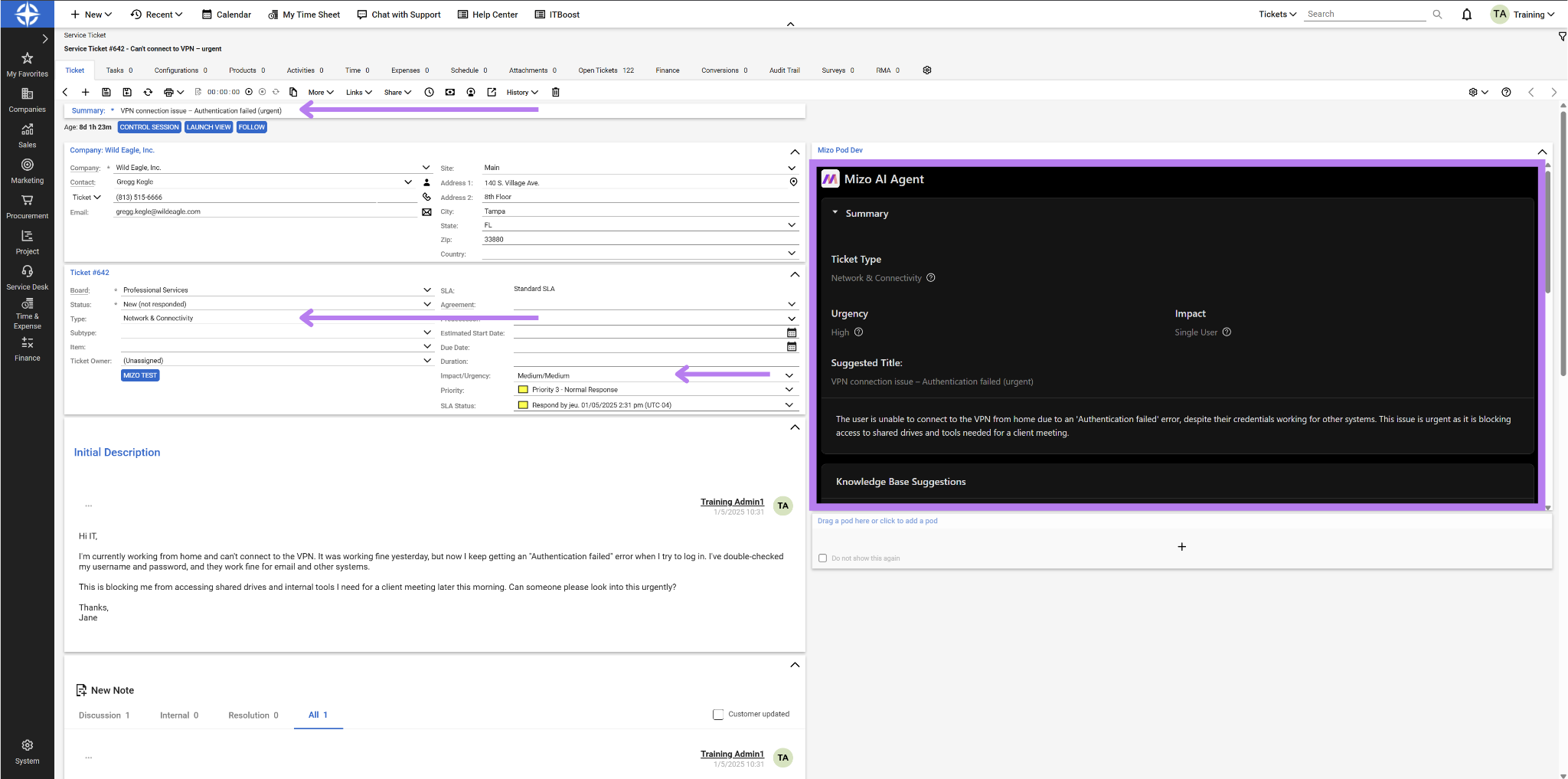Click the FOLLOW button
The width and height of the screenshot is (1568, 779).
pyautogui.click(x=252, y=127)
